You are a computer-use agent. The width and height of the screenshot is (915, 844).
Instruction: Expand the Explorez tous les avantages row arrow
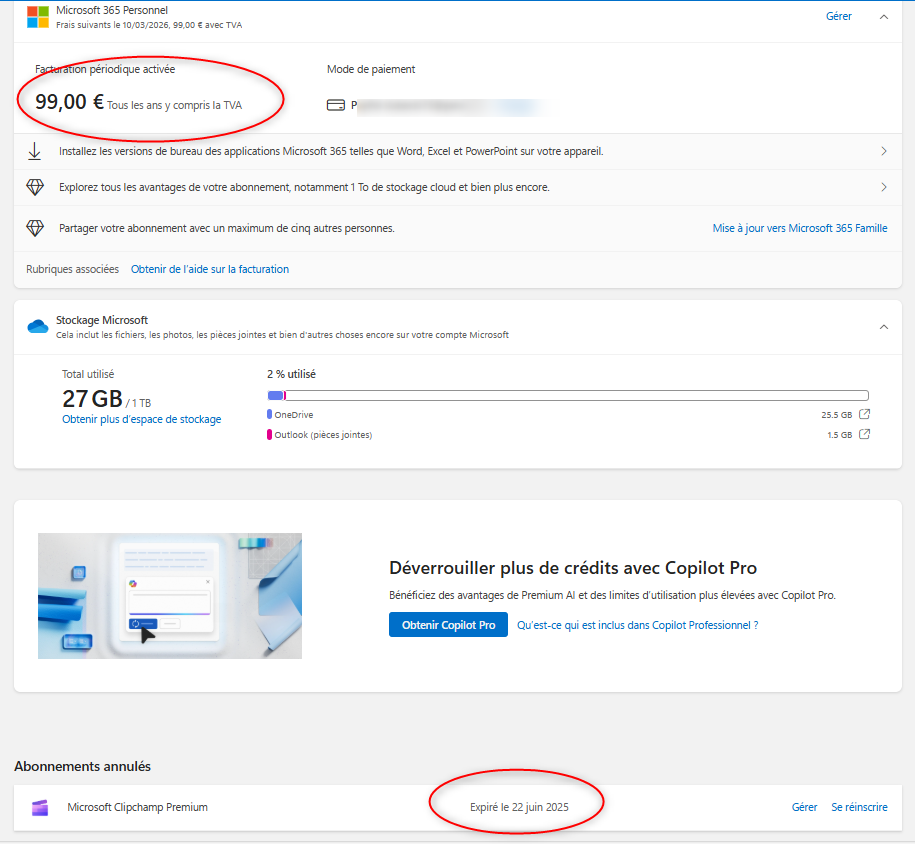point(884,187)
